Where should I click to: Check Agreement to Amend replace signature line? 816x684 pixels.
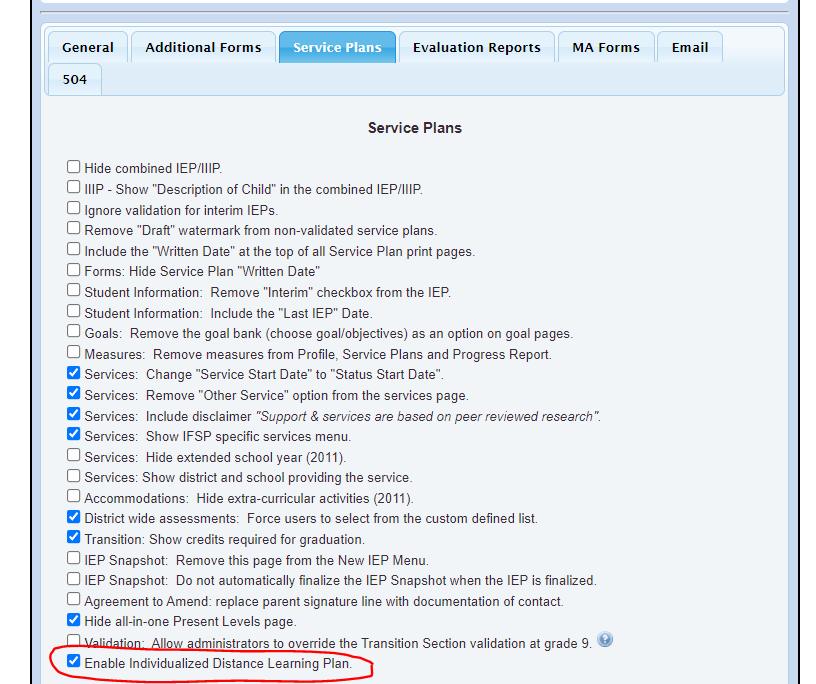click(x=73, y=599)
